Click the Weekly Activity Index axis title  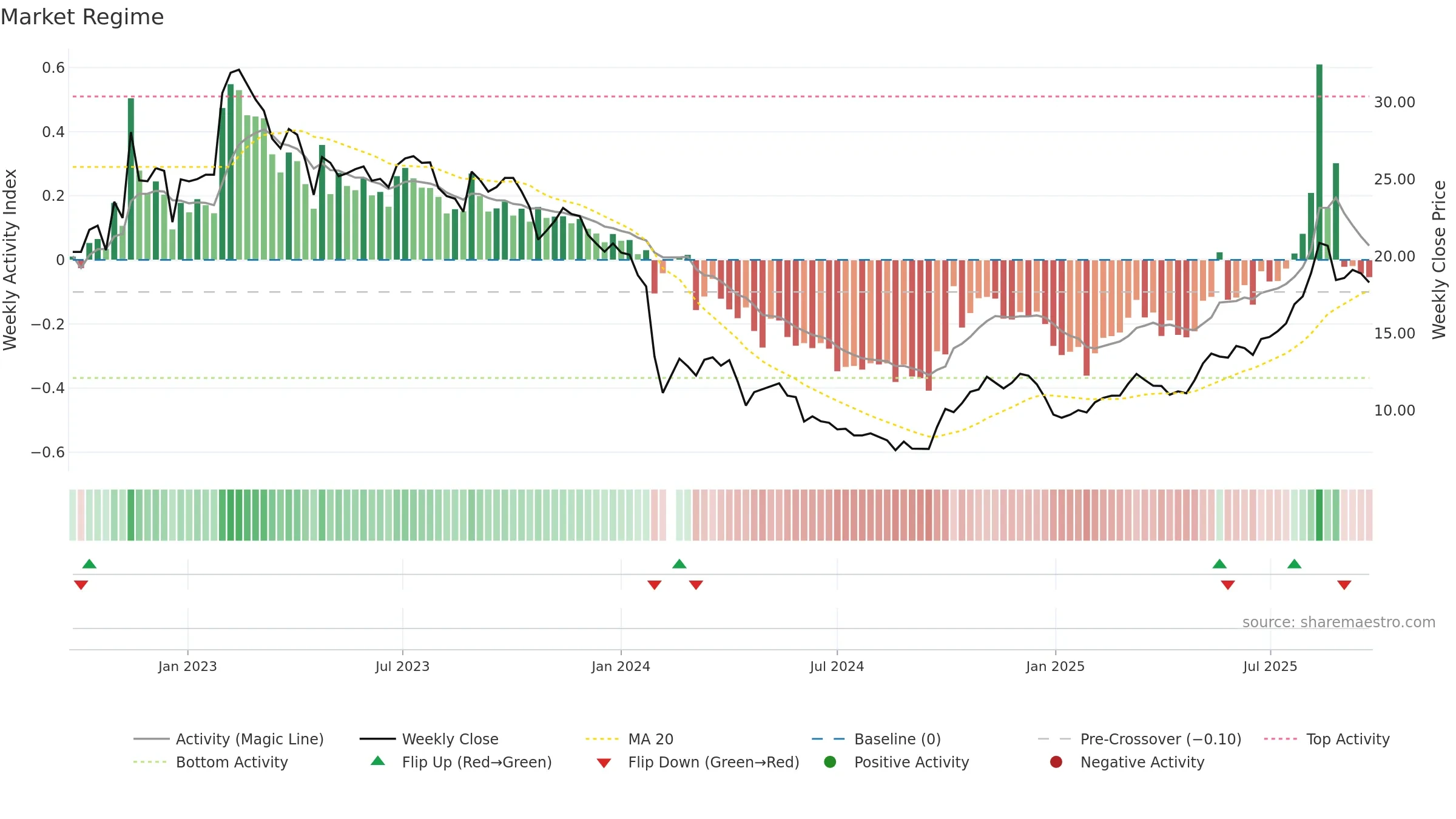[x=10, y=260]
